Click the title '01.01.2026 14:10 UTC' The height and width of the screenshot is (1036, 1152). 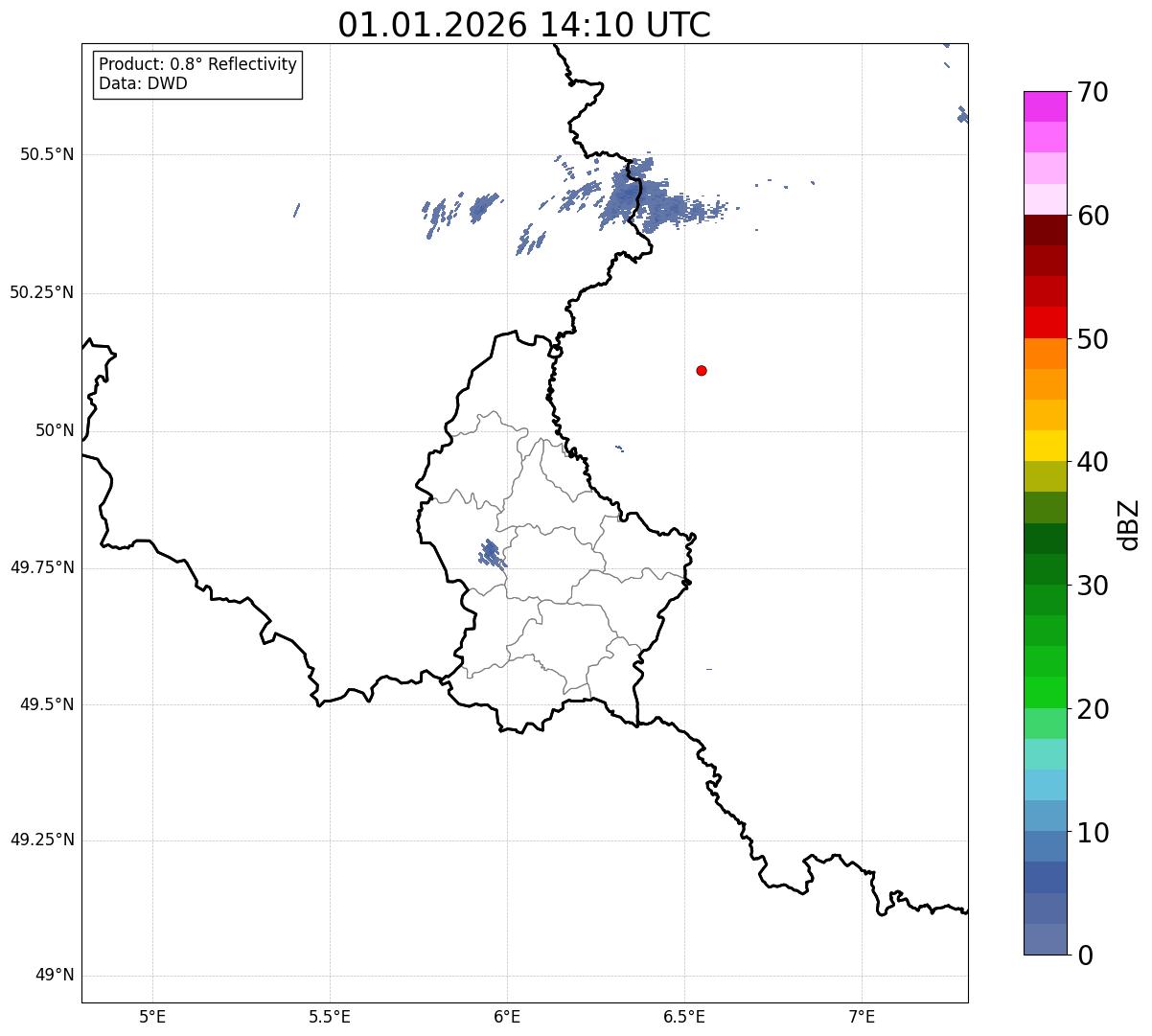click(x=524, y=24)
